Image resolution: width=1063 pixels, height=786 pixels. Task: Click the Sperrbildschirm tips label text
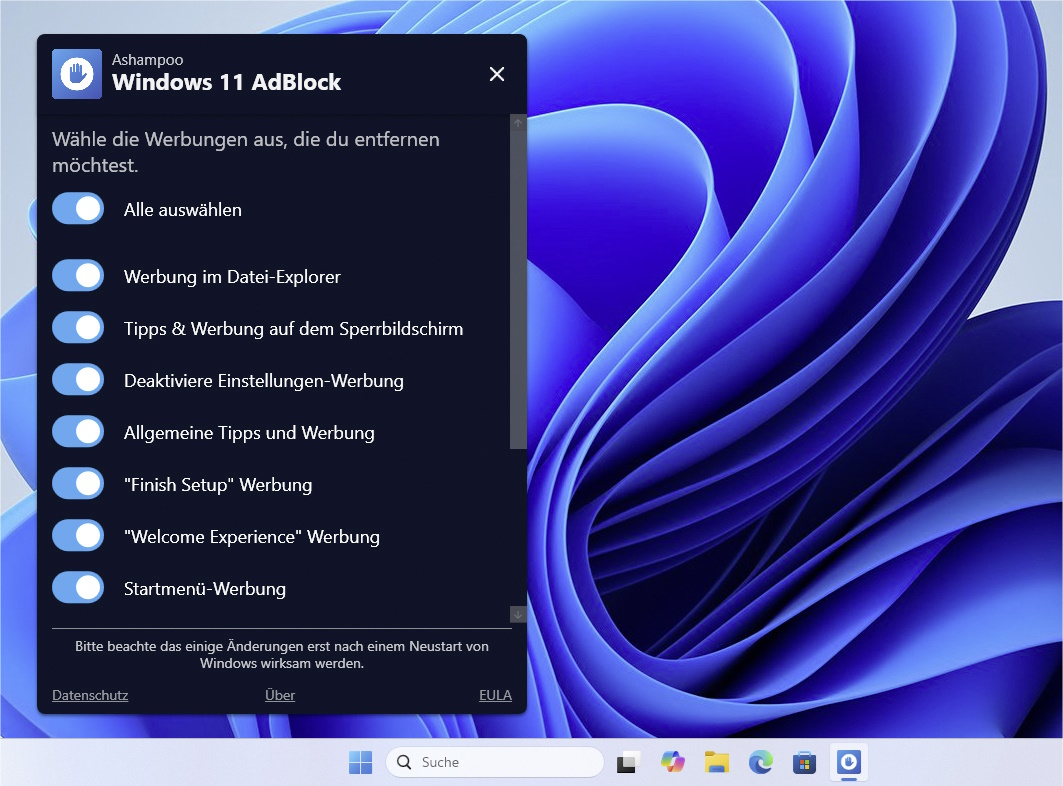point(294,329)
